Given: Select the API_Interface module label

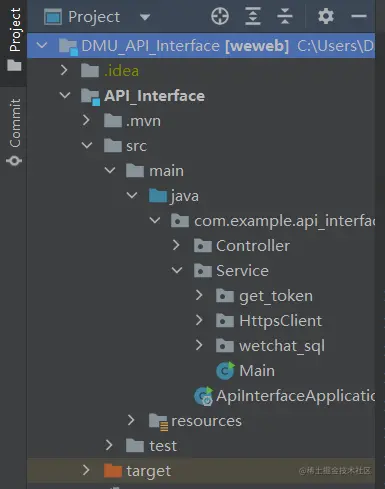Looking at the screenshot, I should pos(154,96).
